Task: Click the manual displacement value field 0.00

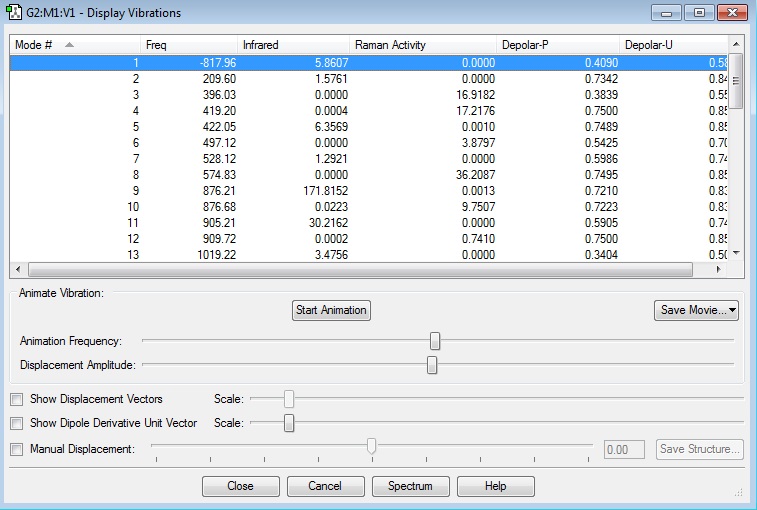Action: pyautogui.click(x=624, y=450)
